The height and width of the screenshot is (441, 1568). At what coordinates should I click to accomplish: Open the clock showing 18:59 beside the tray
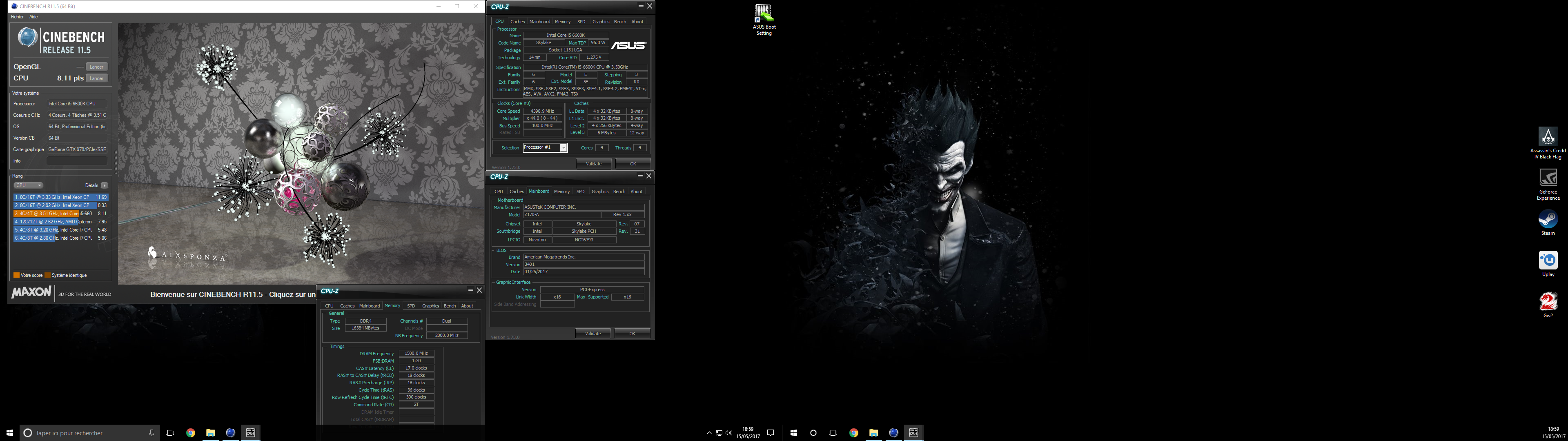tap(748, 433)
